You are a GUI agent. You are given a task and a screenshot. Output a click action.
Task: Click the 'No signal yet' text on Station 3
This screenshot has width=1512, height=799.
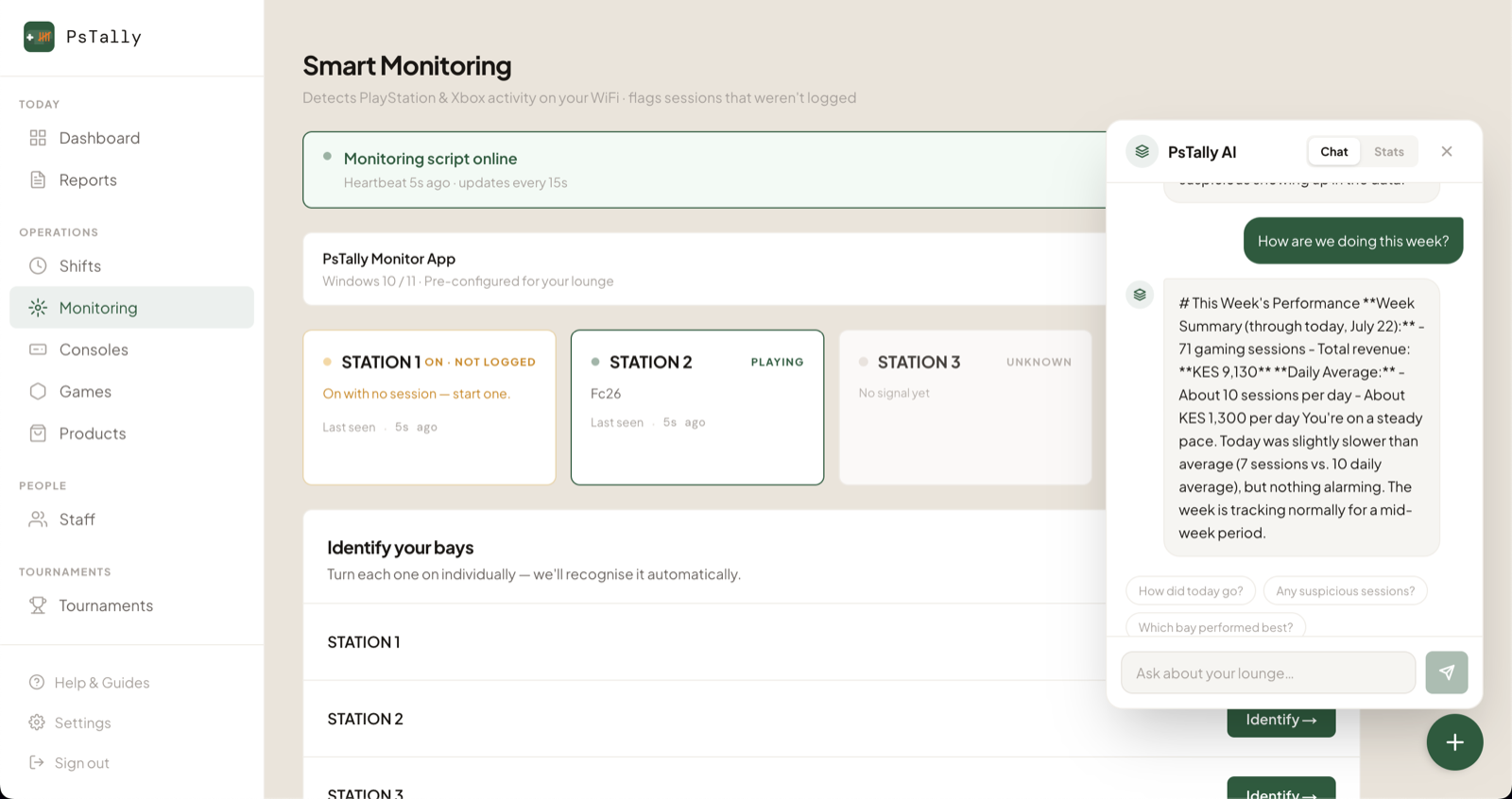click(x=894, y=393)
